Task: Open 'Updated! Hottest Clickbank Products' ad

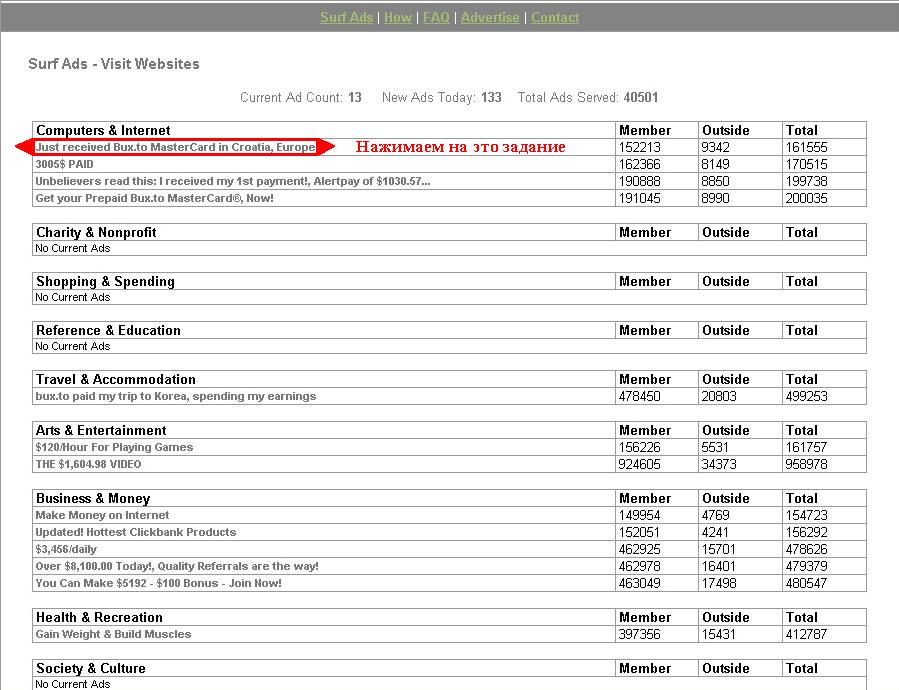Action: click(x=136, y=532)
